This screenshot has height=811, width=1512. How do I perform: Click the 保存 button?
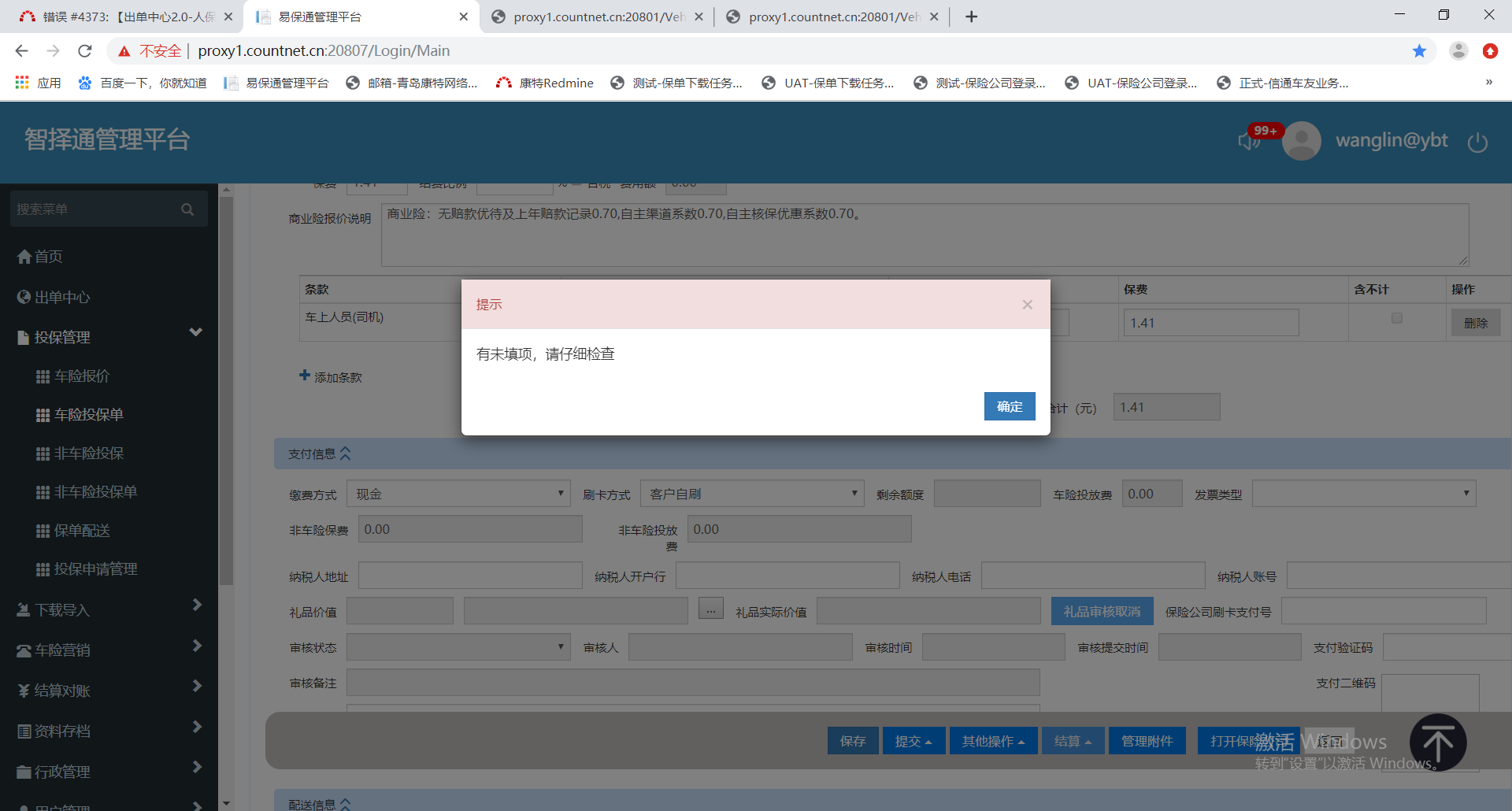pos(853,741)
